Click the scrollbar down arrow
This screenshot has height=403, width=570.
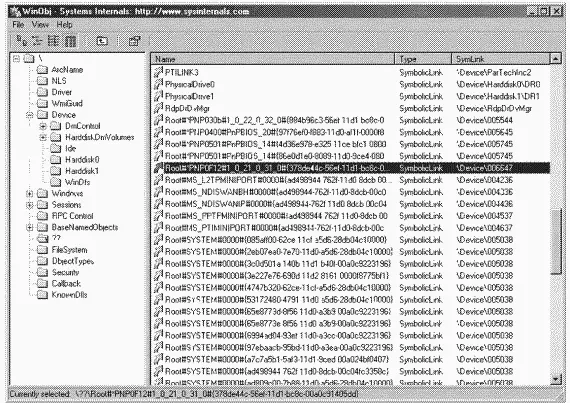(556, 379)
